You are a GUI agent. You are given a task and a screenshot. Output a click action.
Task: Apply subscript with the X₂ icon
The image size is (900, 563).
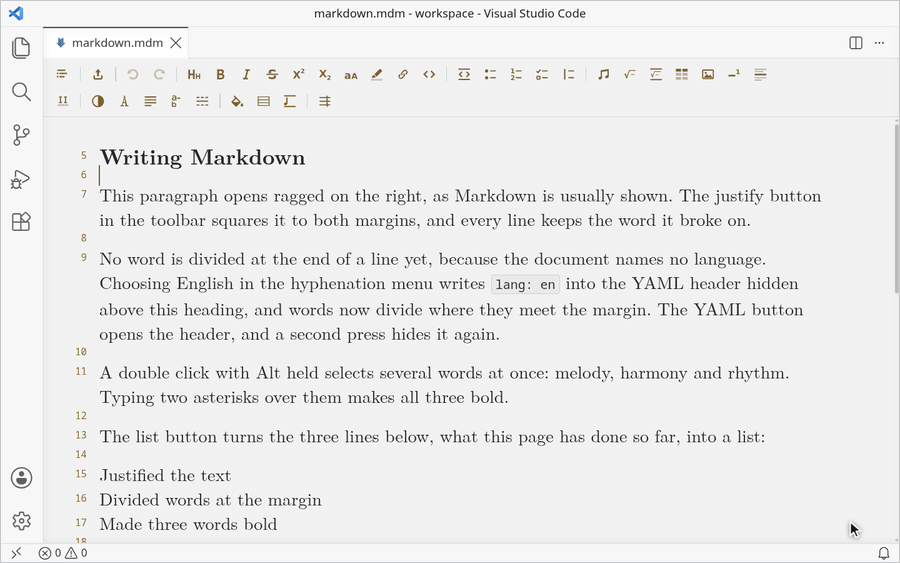[x=325, y=74]
